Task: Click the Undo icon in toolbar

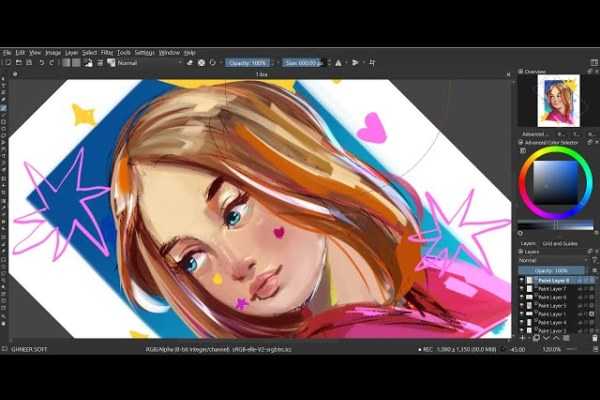Action: coord(40,62)
